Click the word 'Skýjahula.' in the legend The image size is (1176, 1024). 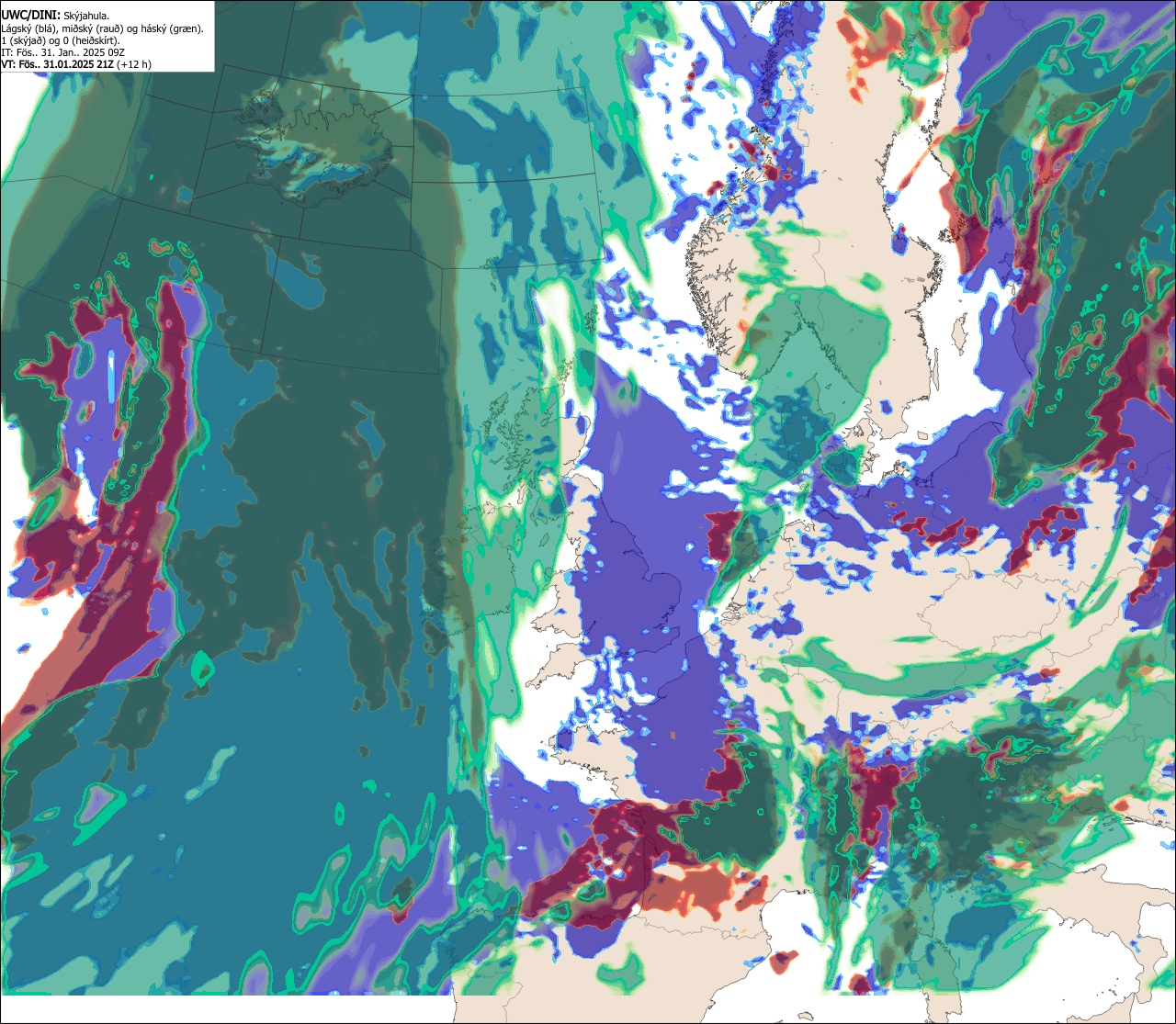[x=86, y=17]
